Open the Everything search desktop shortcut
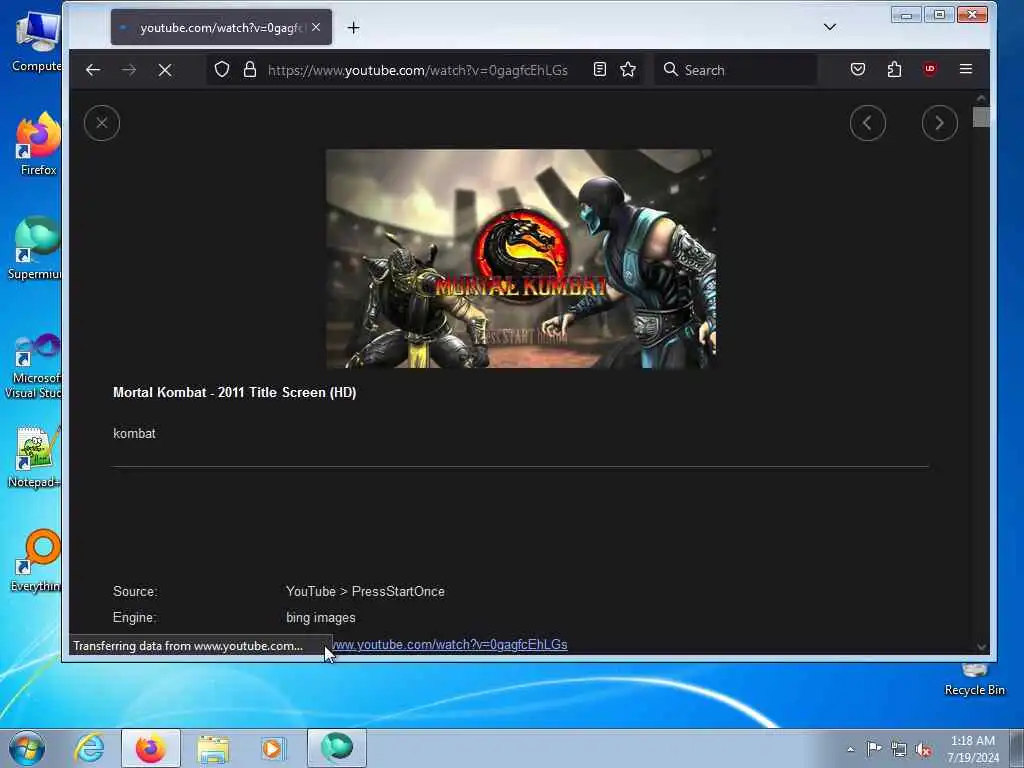 click(x=37, y=560)
